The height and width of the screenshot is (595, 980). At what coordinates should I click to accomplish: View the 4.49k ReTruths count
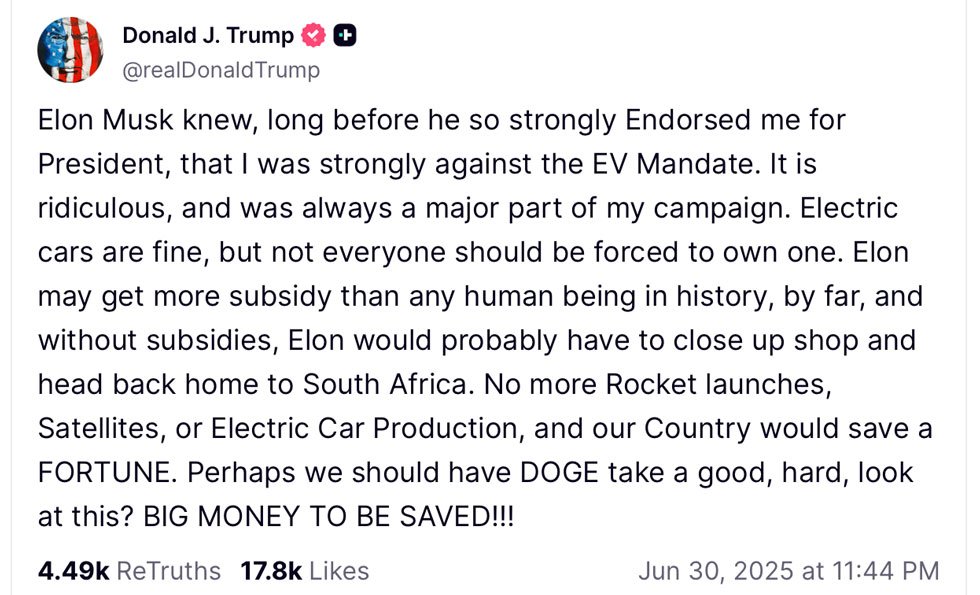74,571
